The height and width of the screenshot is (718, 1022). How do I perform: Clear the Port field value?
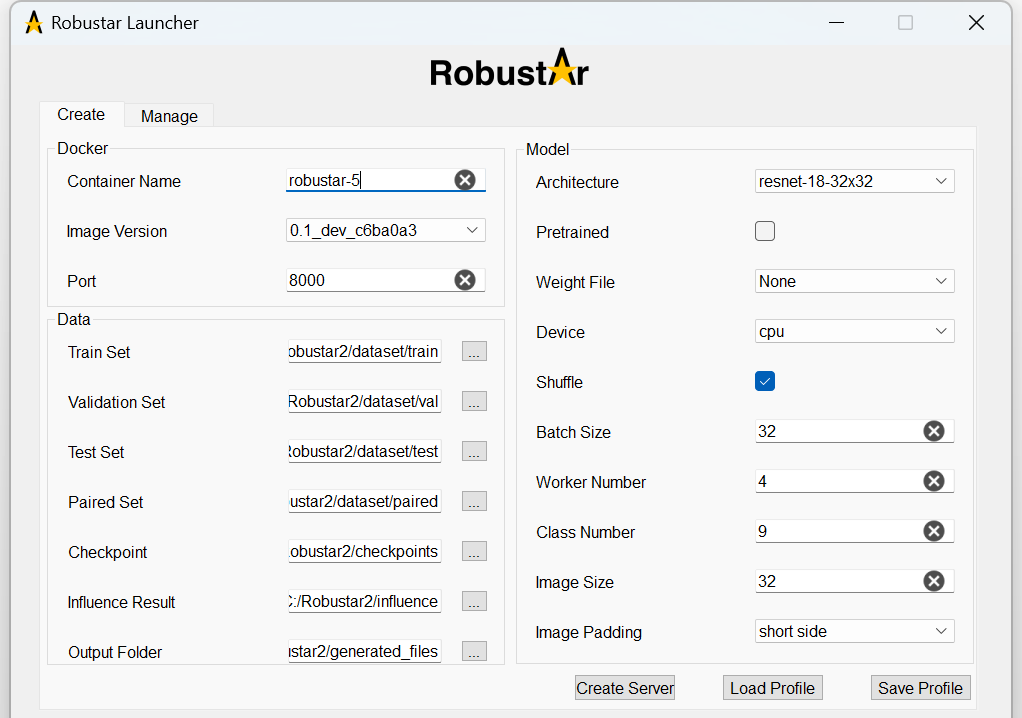[465, 280]
